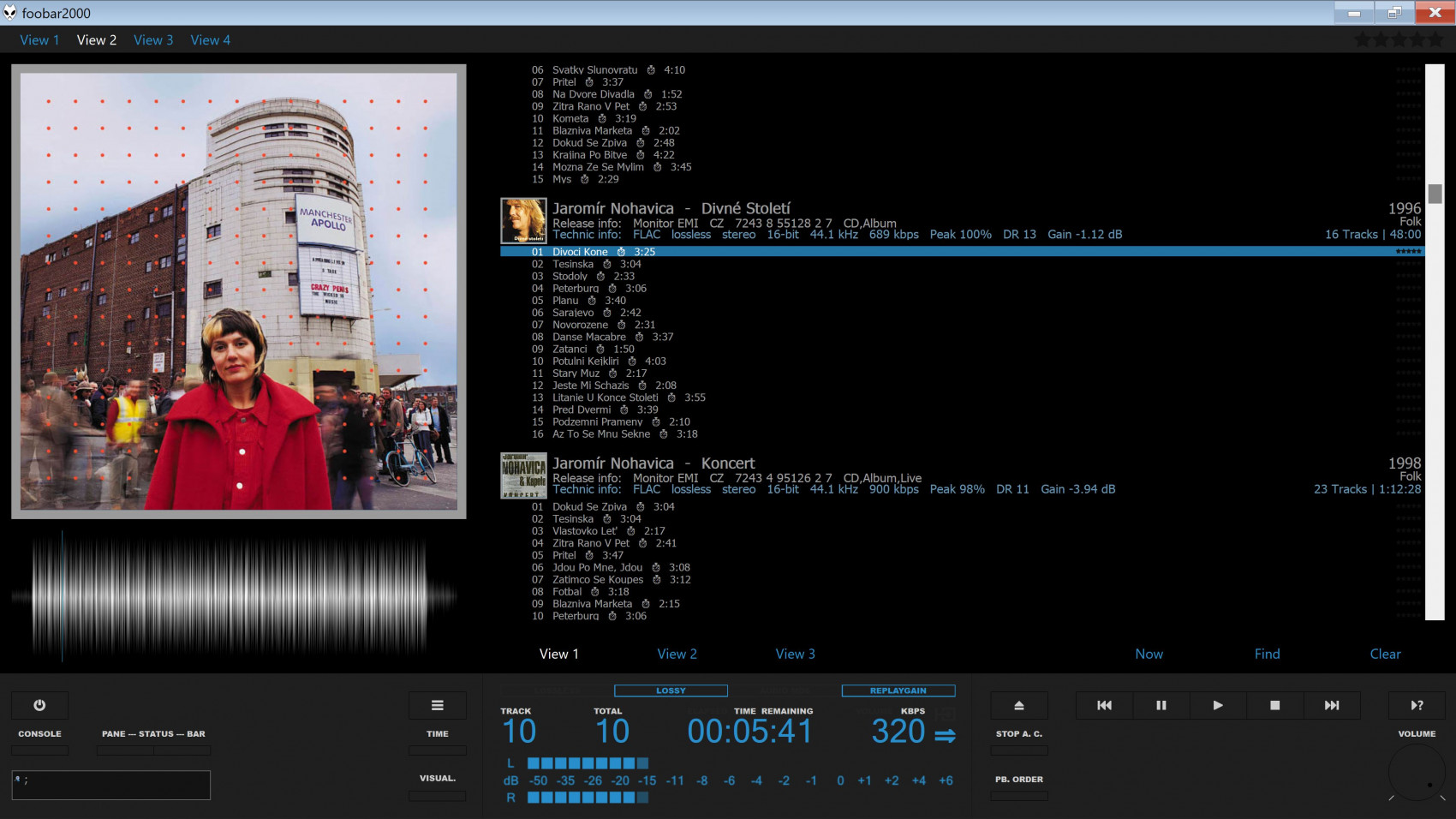Image resolution: width=1456 pixels, height=819 pixels.
Task: Click the random playback icon
Action: point(1417,705)
